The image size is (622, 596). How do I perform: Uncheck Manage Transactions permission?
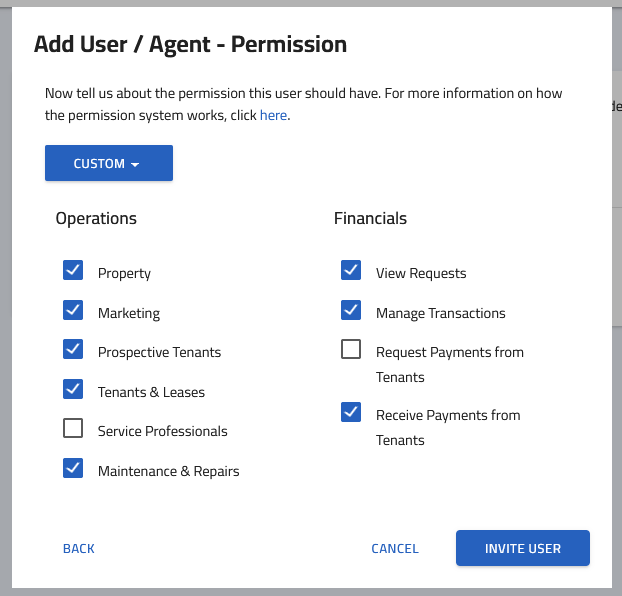click(351, 310)
